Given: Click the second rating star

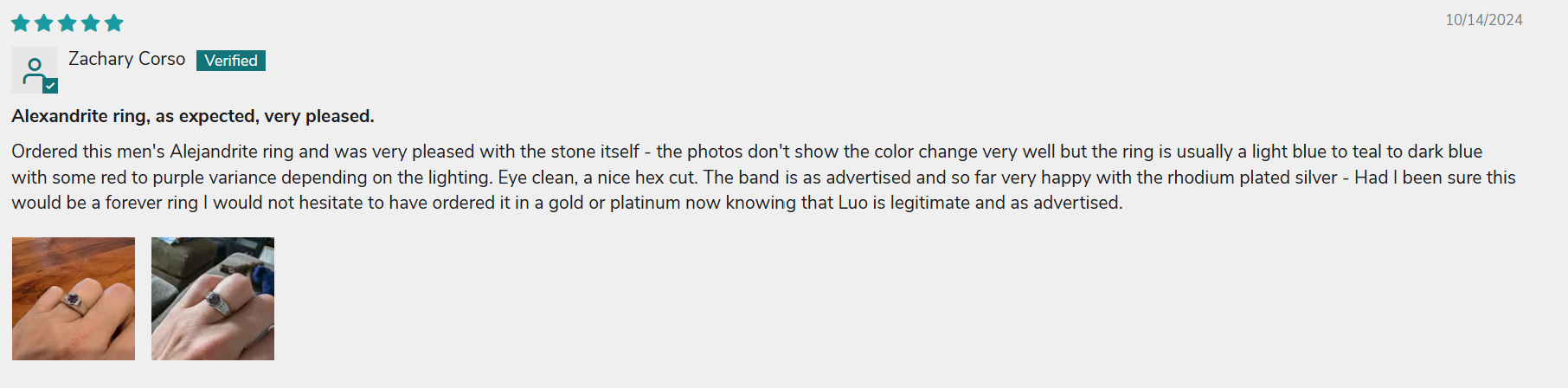Looking at the screenshot, I should point(44,23).
